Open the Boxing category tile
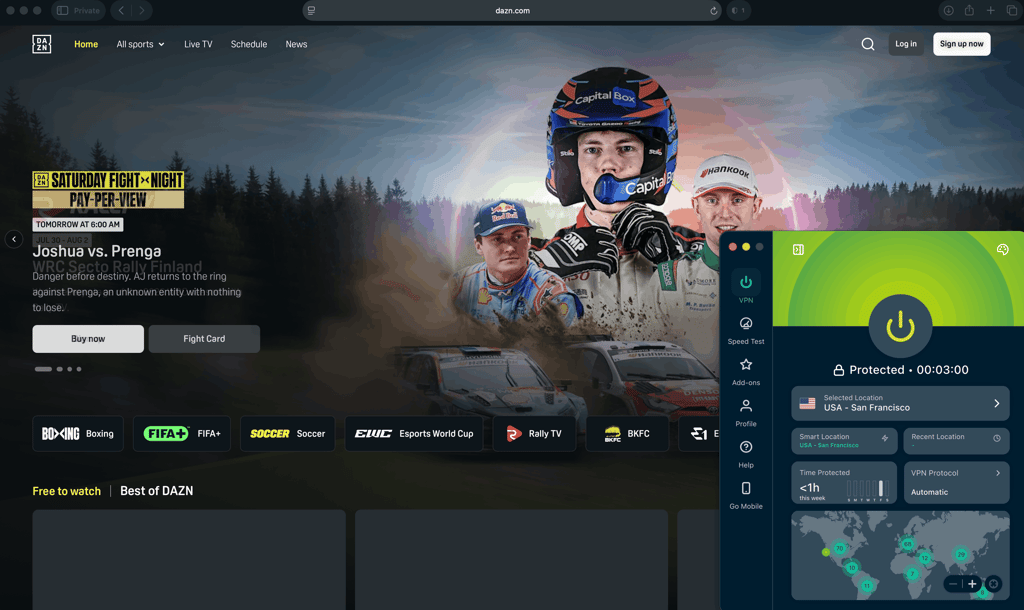 [x=78, y=434]
